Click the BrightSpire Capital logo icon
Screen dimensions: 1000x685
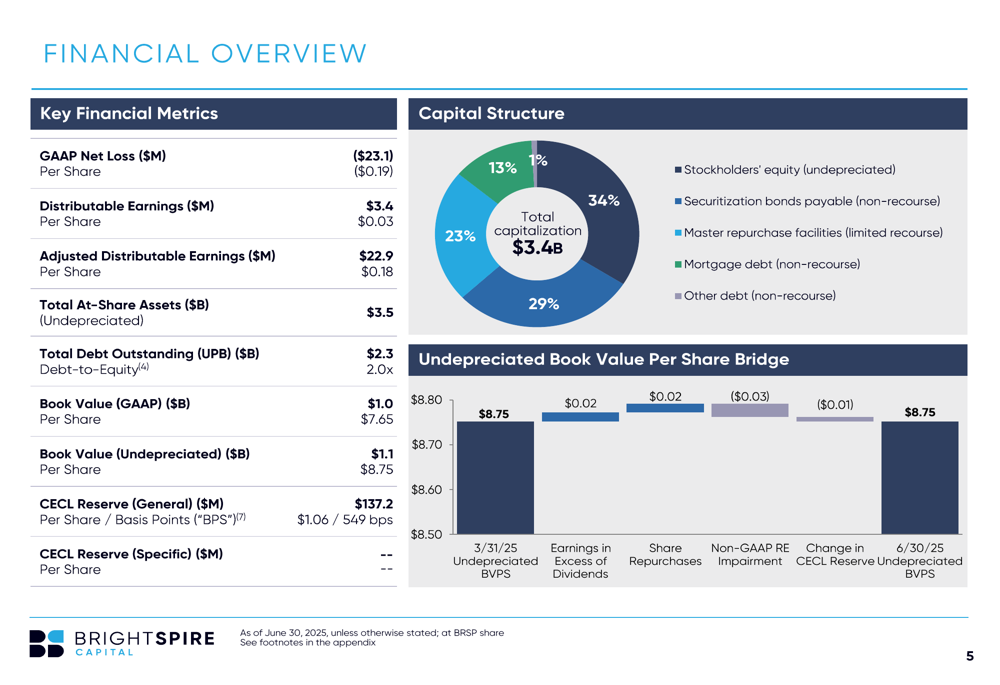[x=47, y=643]
